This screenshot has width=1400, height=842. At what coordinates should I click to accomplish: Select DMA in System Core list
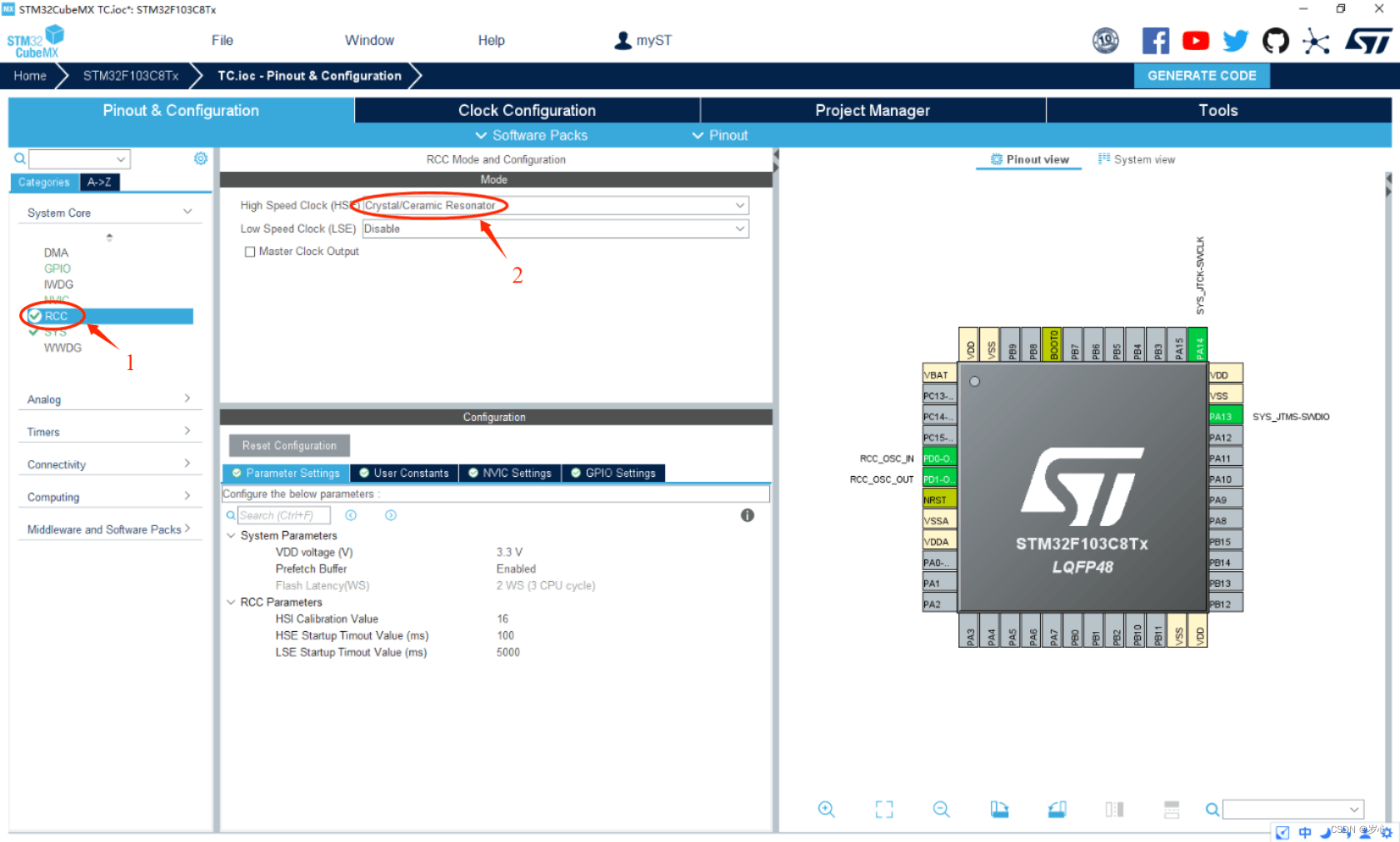pos(56,253)
